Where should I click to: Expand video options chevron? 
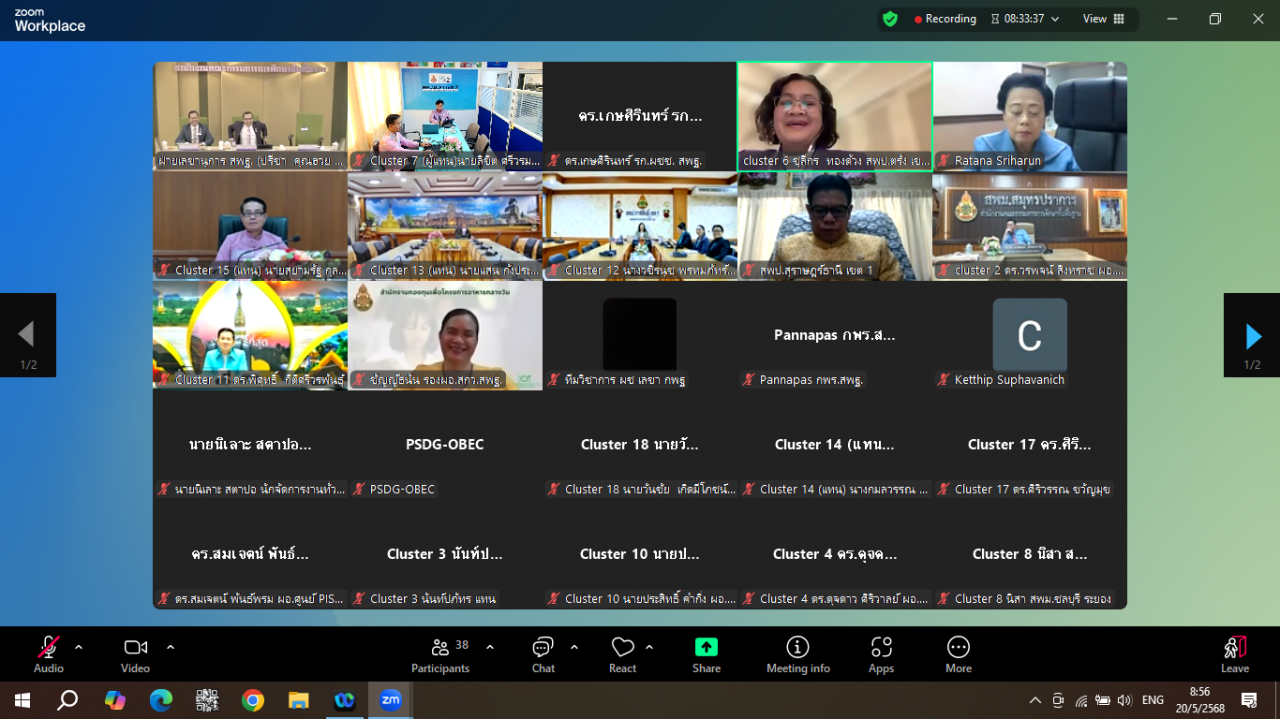[170, 646]
